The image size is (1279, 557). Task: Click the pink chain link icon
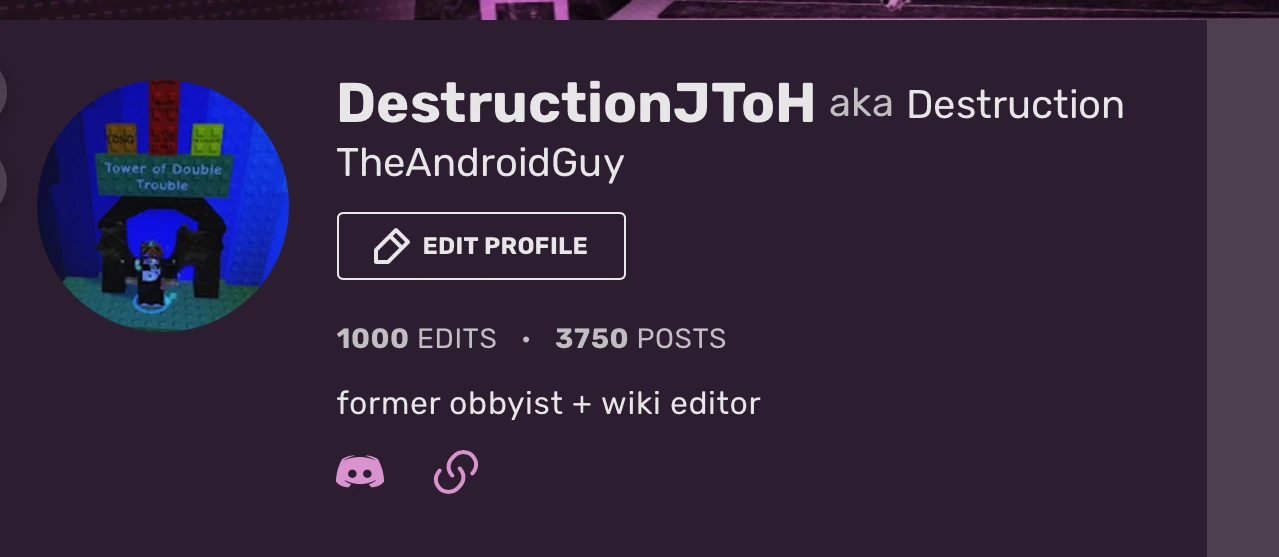coord(456,472)
